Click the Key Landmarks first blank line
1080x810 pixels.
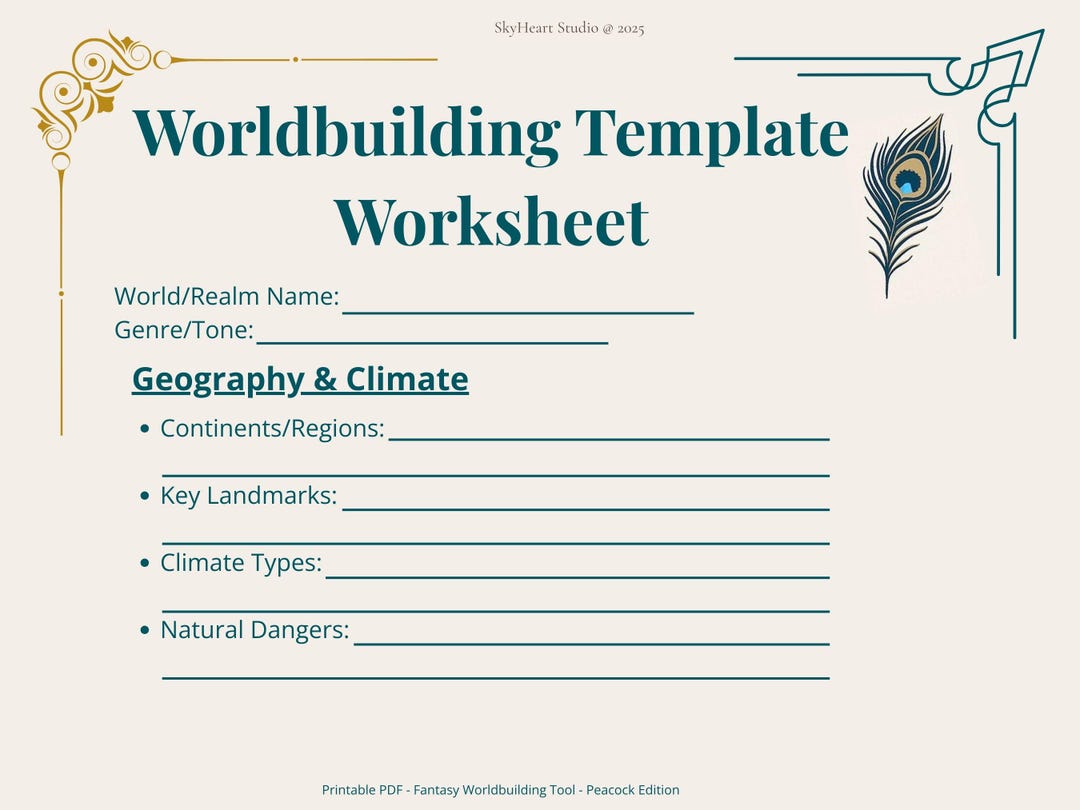tap(586, 509)
